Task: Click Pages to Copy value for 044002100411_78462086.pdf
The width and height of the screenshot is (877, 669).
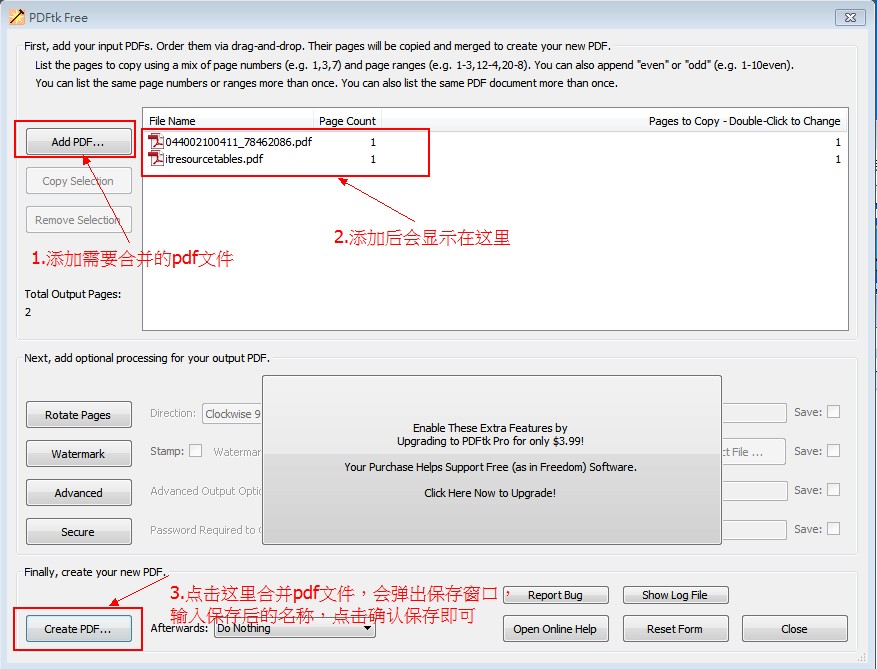Action: (x=838, y=142)
